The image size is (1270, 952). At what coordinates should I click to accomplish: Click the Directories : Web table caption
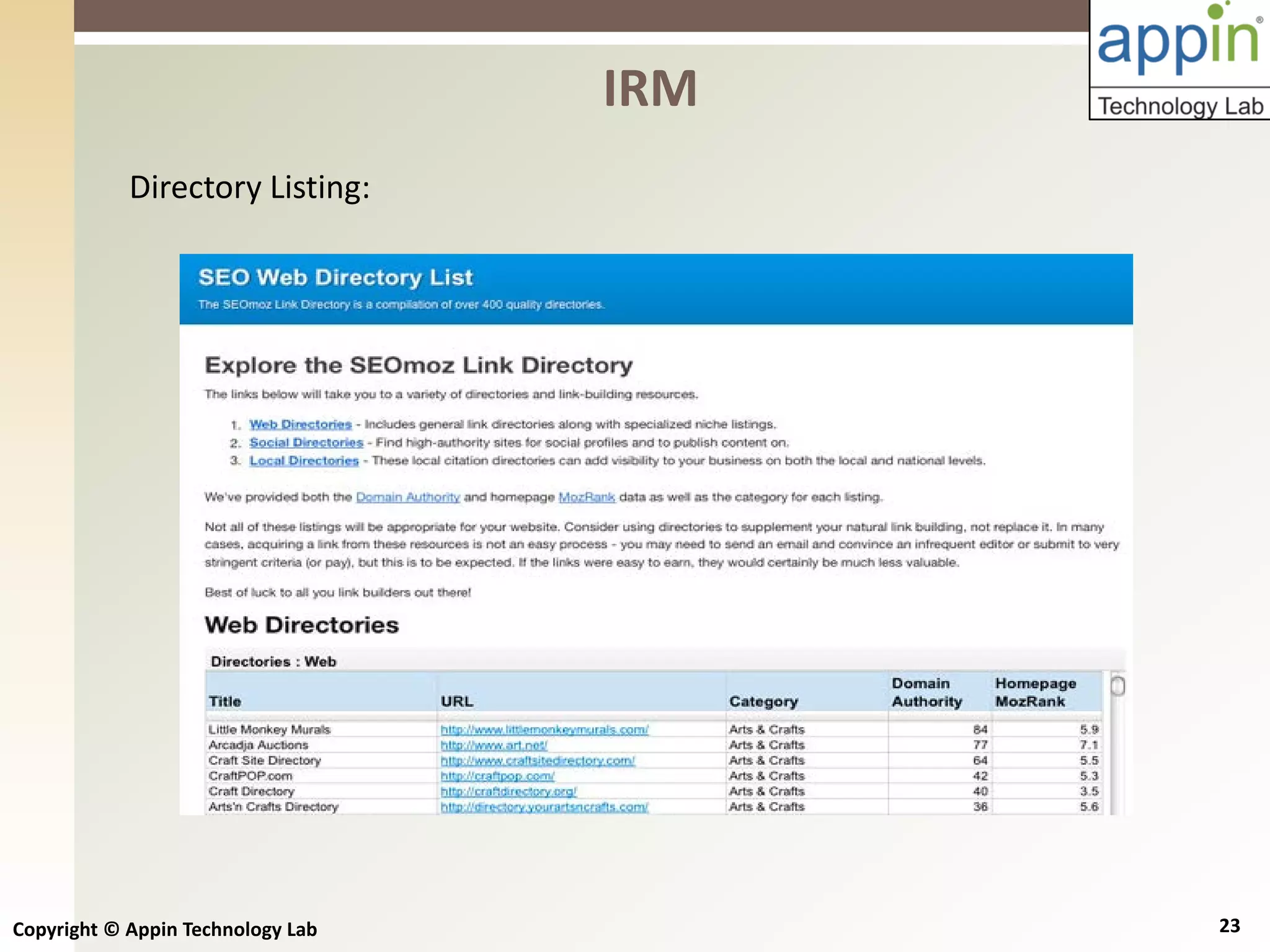273,661
